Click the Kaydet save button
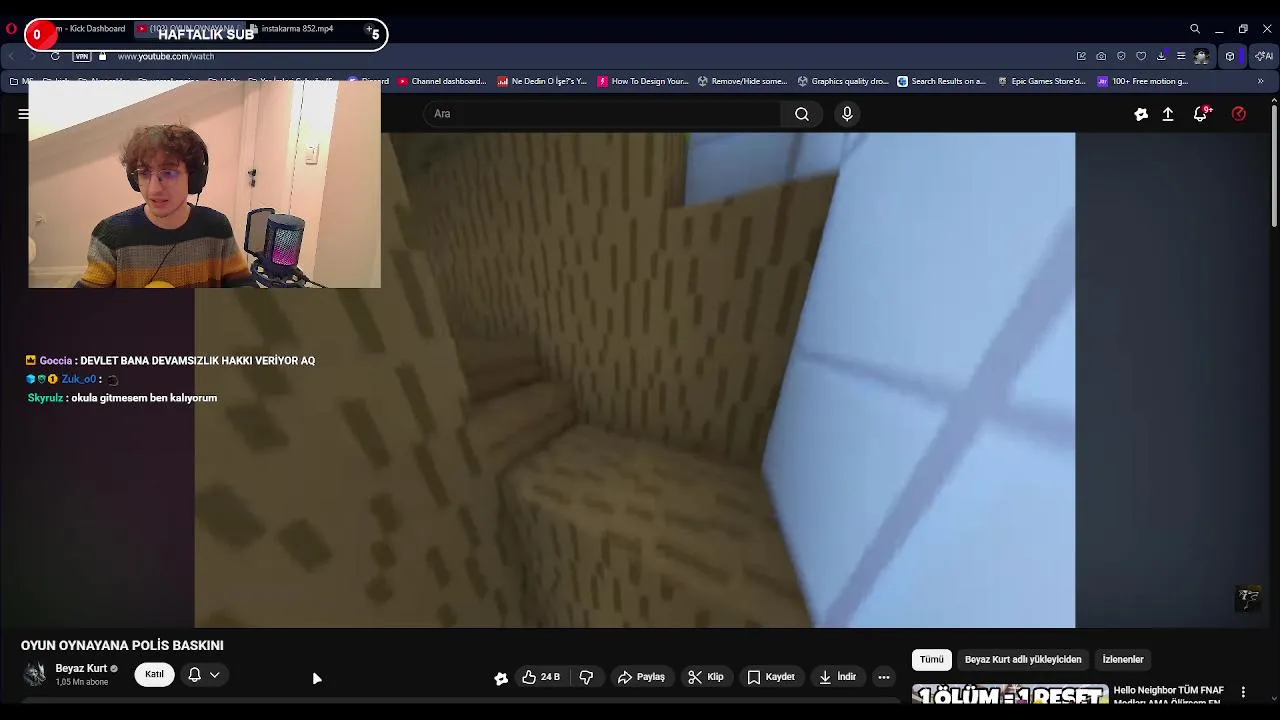 click(x=771, y=677)
